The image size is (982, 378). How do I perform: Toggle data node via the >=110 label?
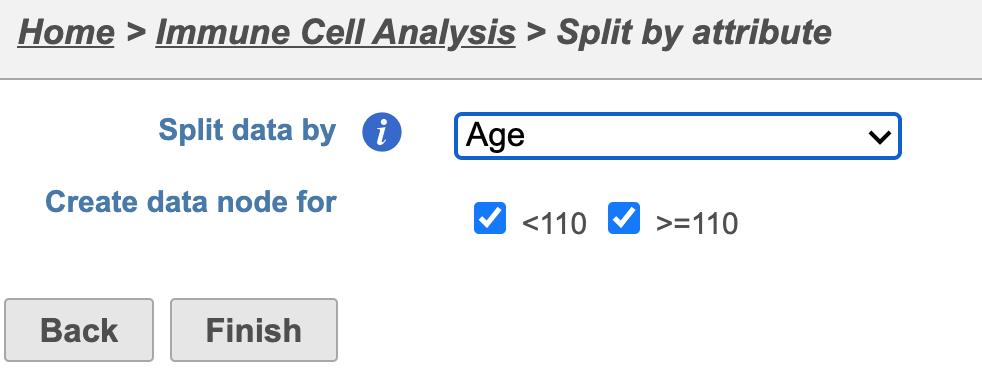point(697,223)
